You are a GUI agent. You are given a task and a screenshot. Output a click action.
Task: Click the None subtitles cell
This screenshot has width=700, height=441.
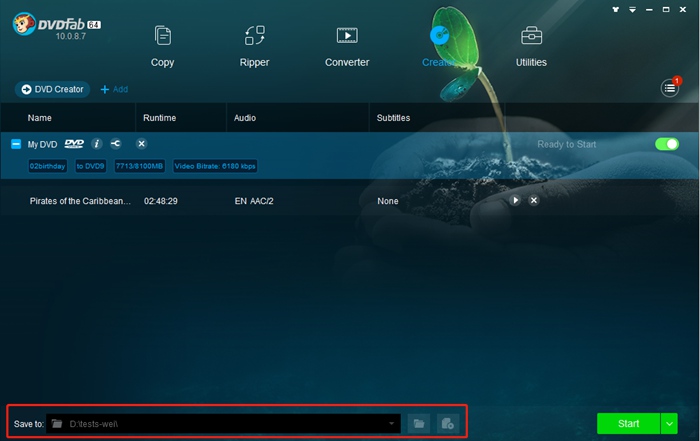pos(388,201)
